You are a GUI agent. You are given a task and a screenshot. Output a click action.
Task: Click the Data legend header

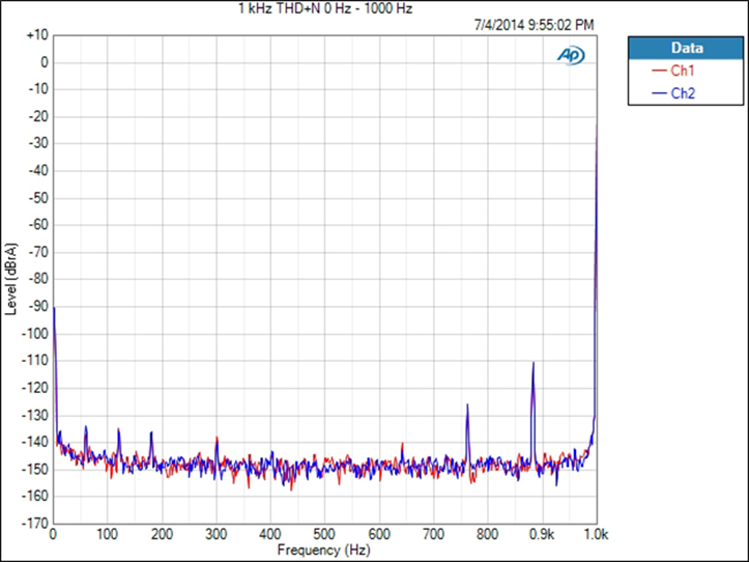pos(685,47)
